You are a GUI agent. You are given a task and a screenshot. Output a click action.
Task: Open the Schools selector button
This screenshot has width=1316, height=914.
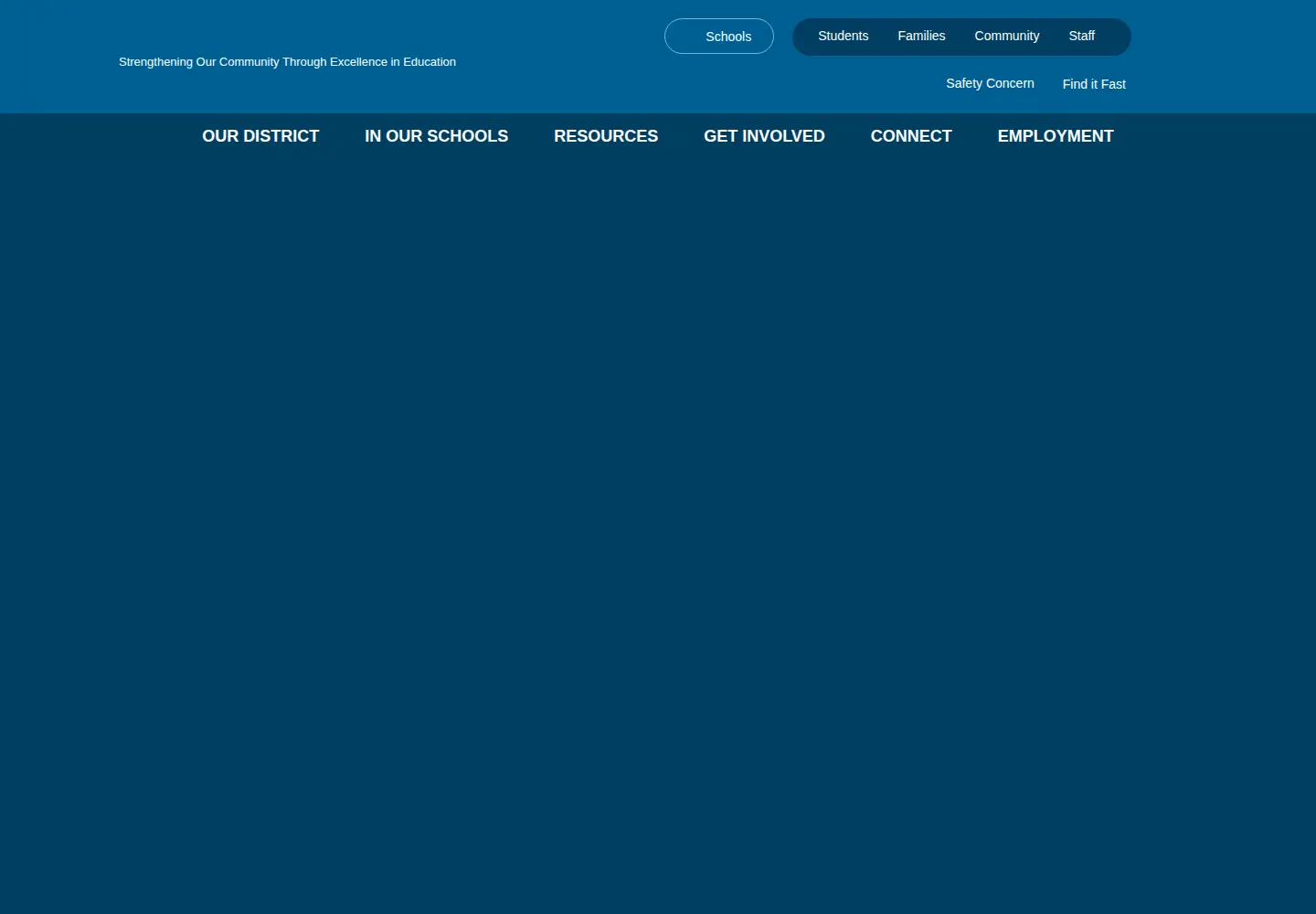(x=719, y=37)
